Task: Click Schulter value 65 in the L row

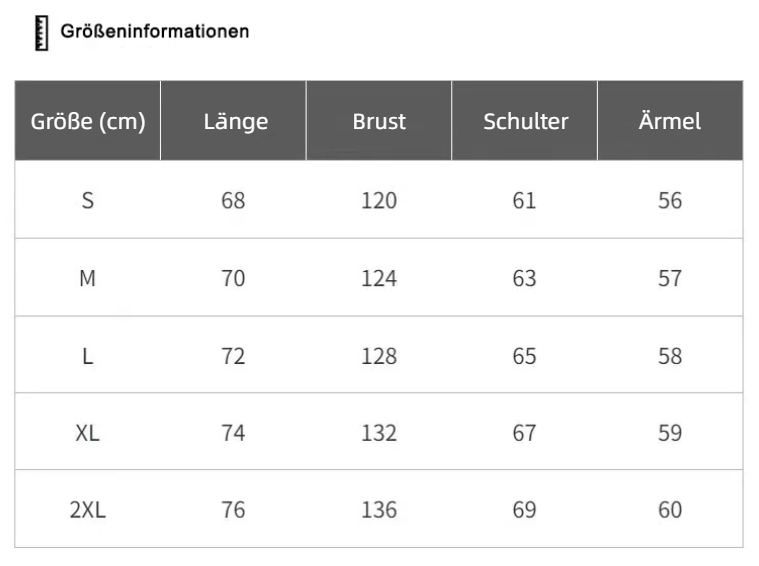Action: click(524, 356)
